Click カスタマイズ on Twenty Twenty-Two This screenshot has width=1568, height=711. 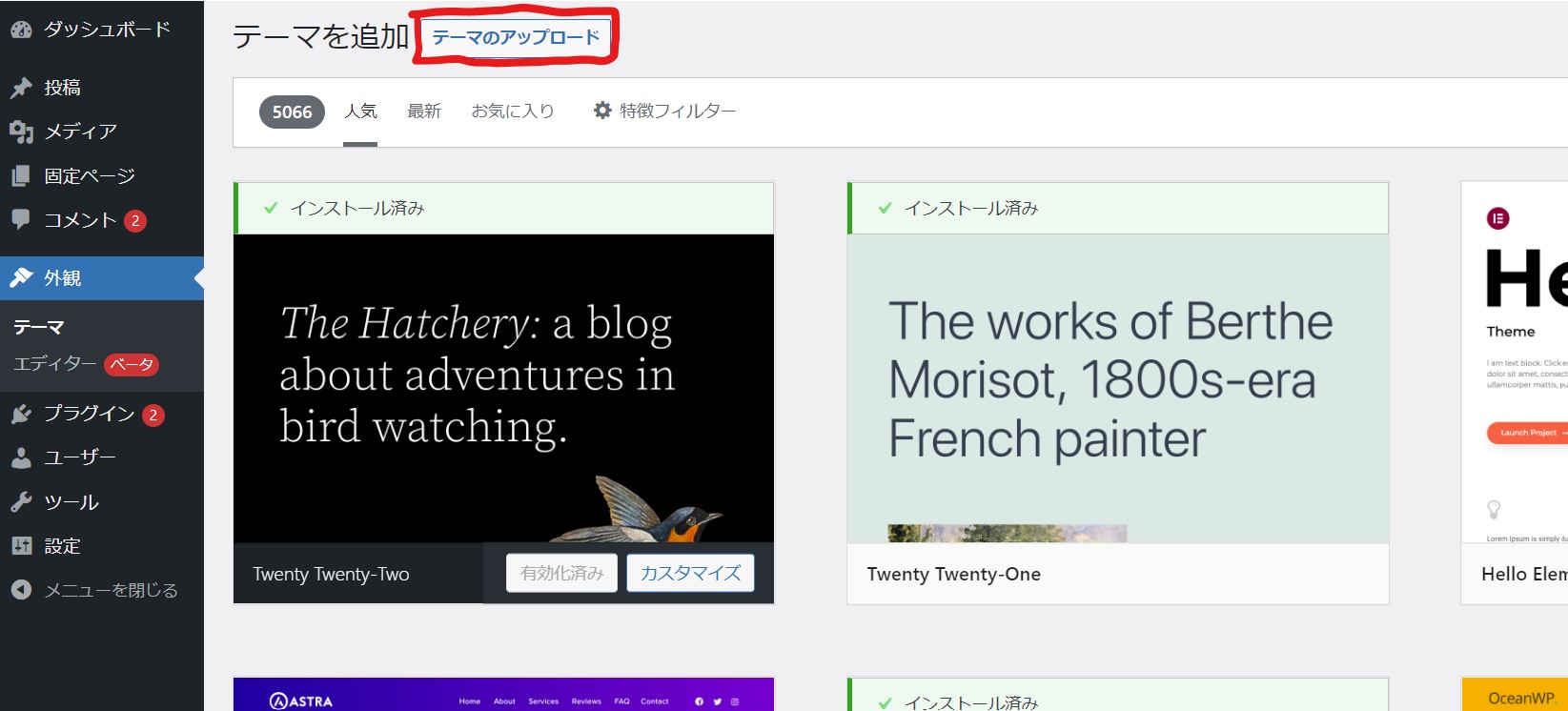coord(690,574)
